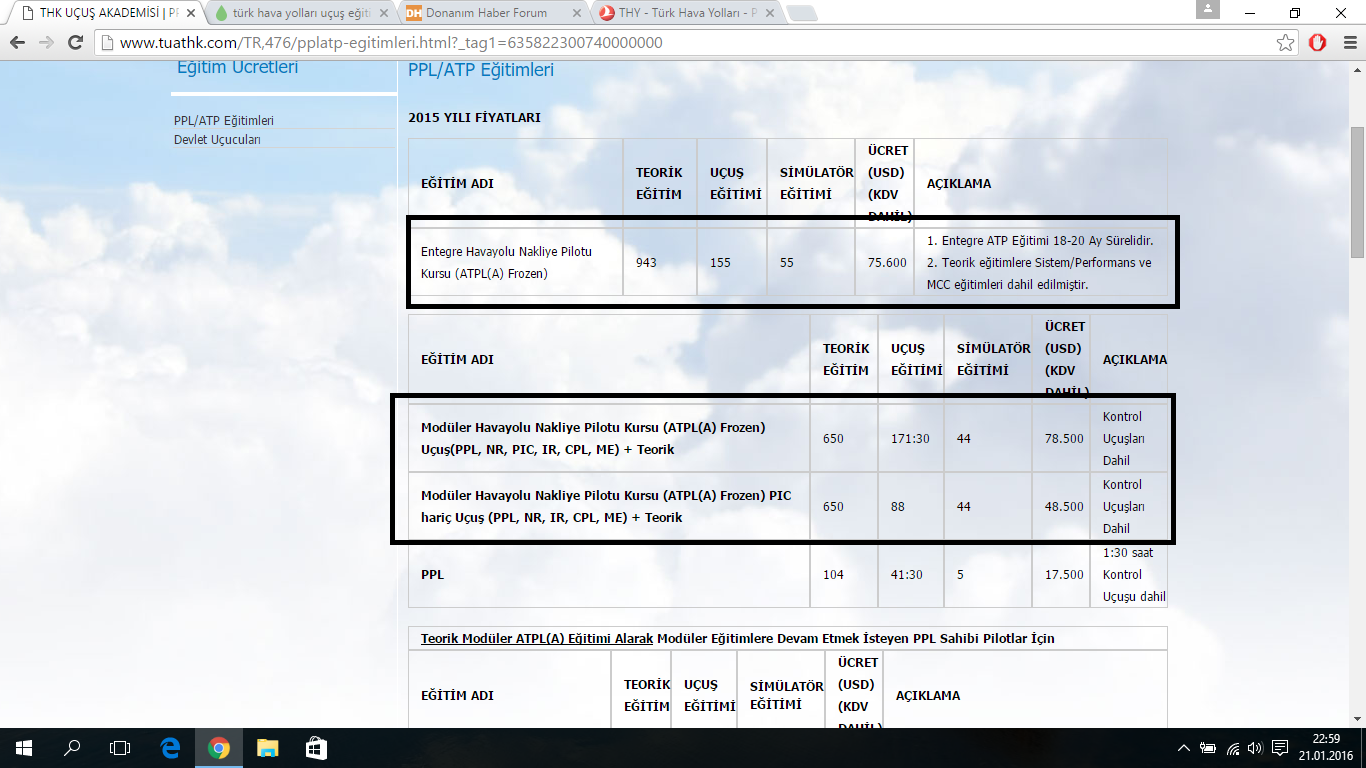1366x768 pixels.
Task: Click the Teorik Modüler ATPL(A) Eğitimi Alarak text
Action: 537,638
